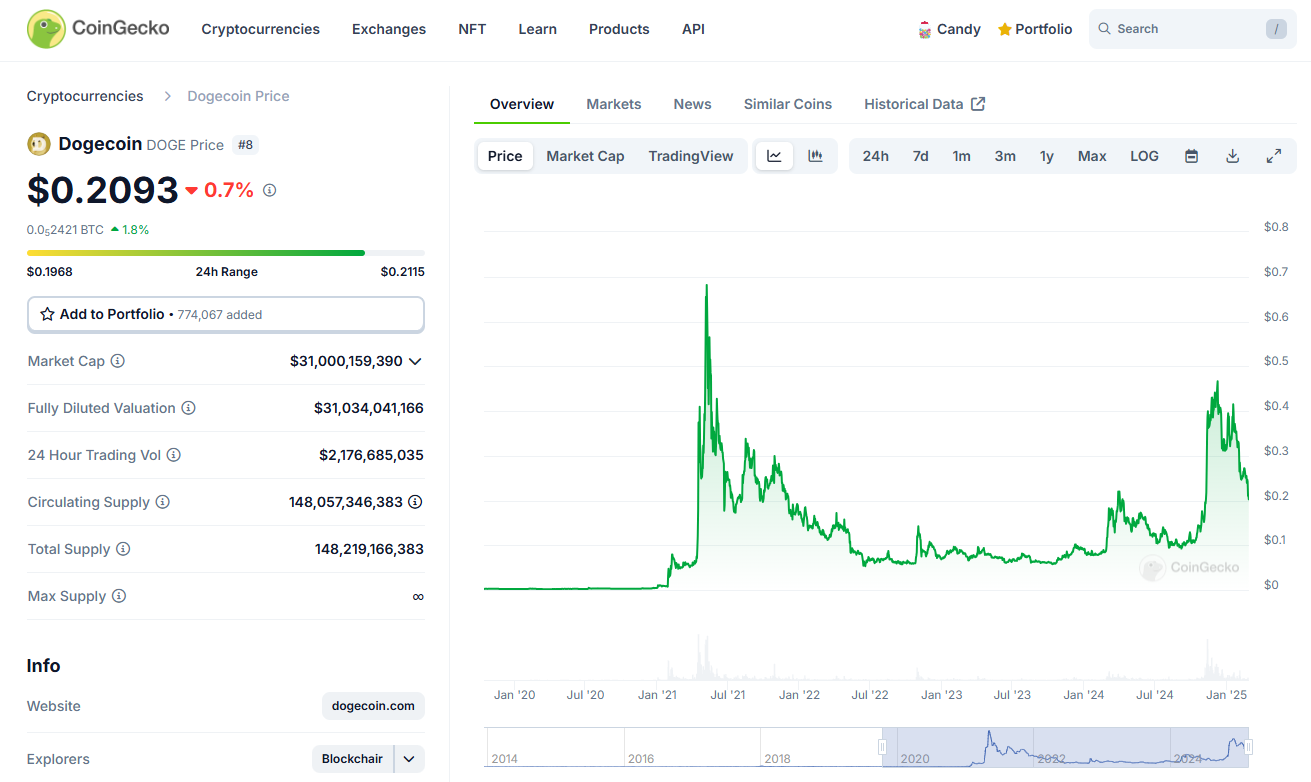Screen dimensions: 1311x782
Task: Click Cryptocurrencies breadcrumb link
Action: (85, 96)
